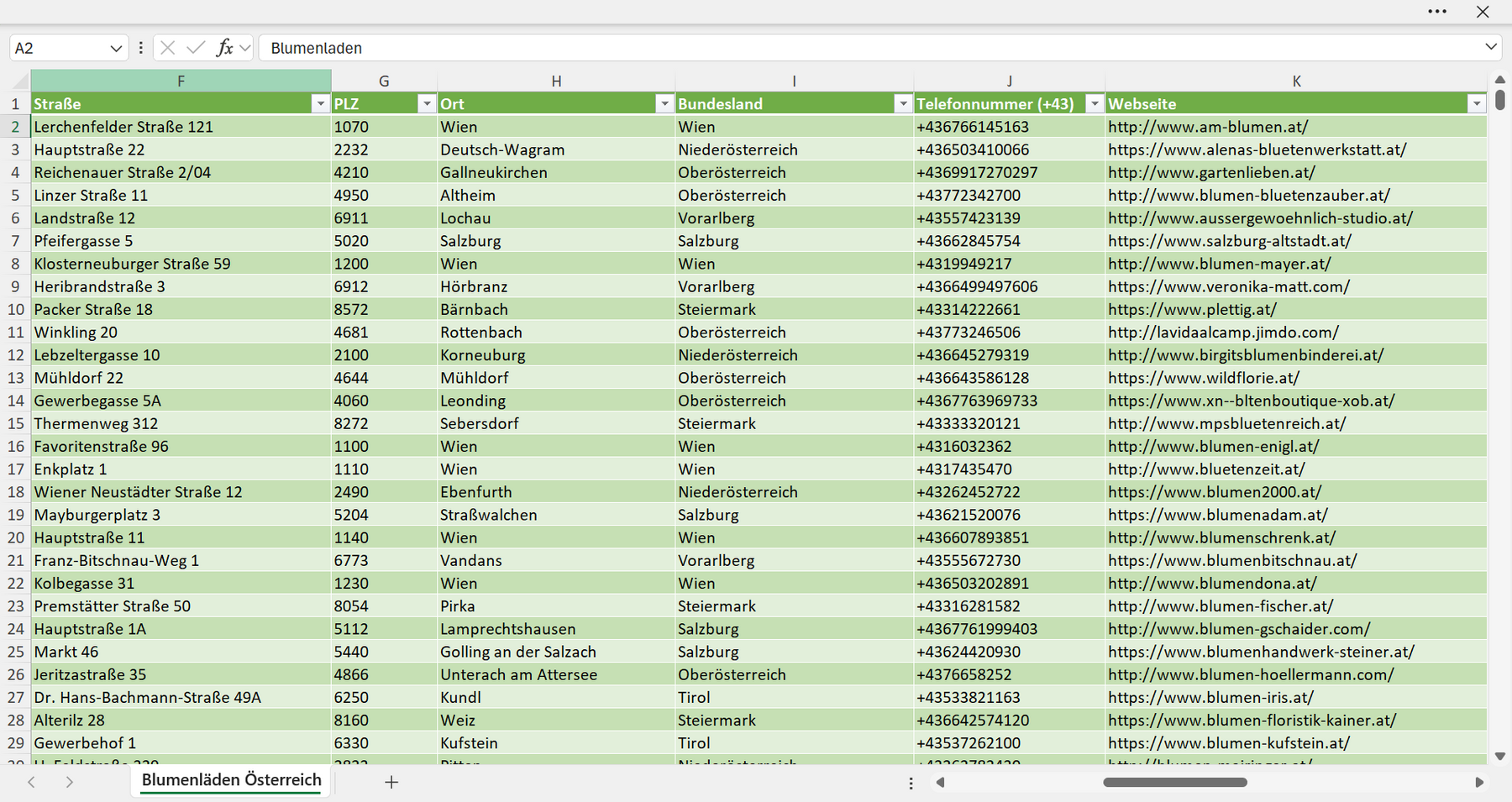Click the vertical dots beside Name Box

point(140,48)
